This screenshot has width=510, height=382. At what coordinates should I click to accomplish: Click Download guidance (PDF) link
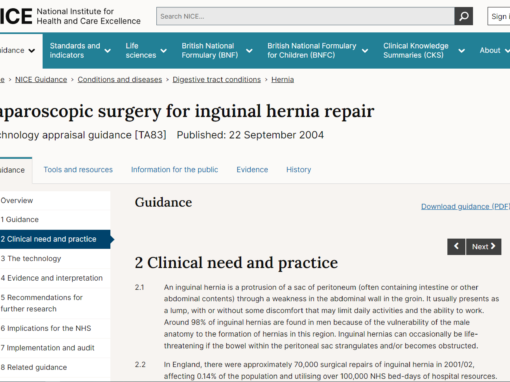465,207
